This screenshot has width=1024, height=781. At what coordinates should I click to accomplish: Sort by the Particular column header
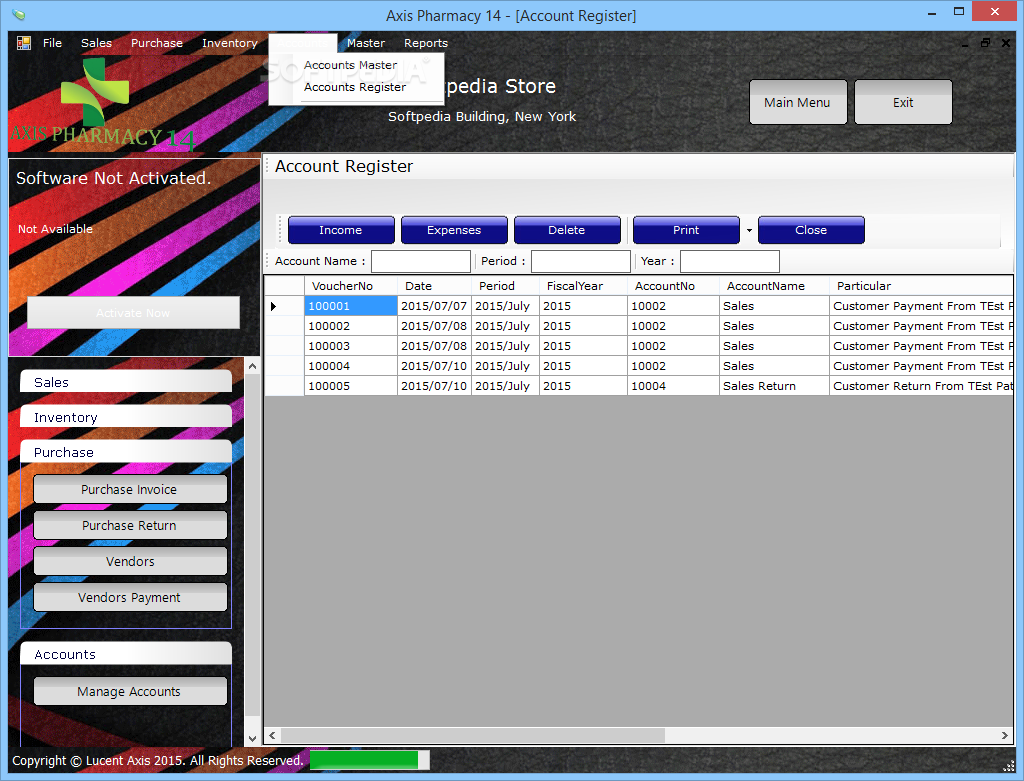pyautogui.click(x=921, y=286)
